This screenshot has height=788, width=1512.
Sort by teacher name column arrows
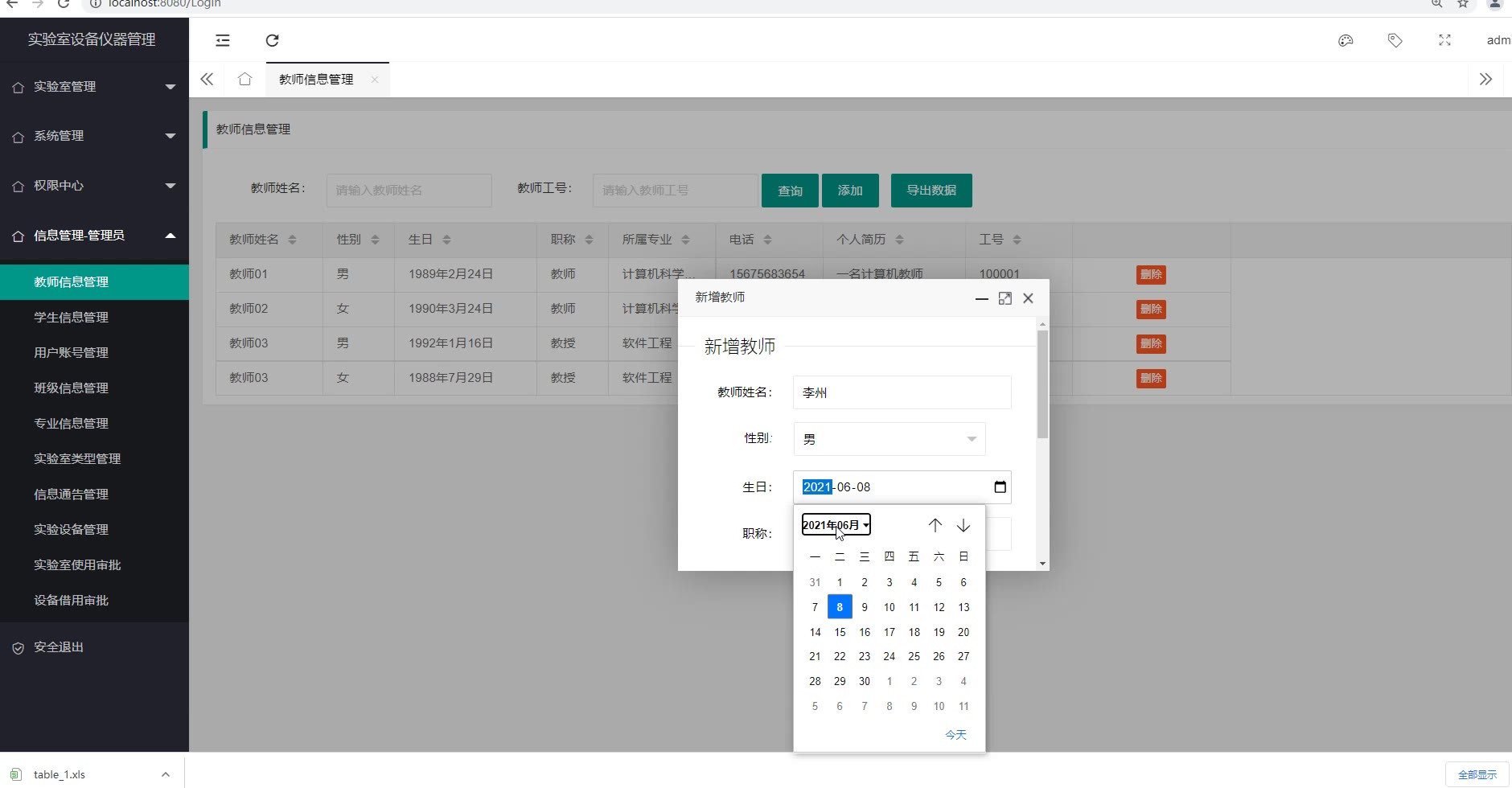(292, 240)
